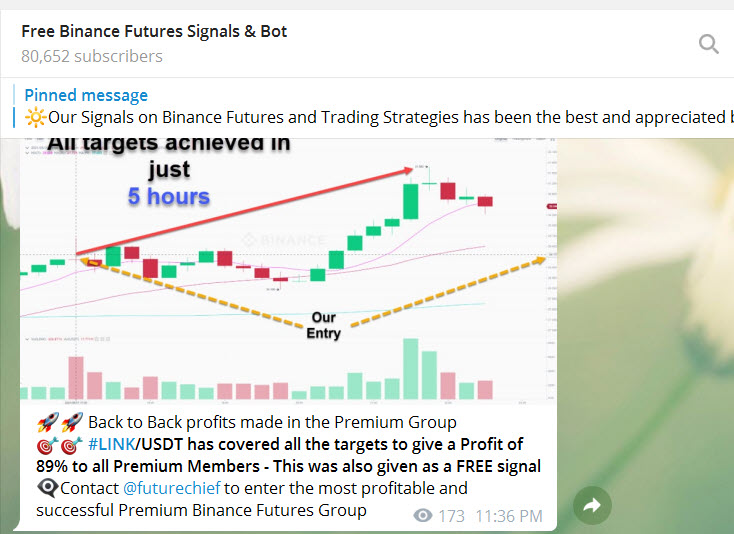The image size is (734, 534).
Task: Open the channel title Free Binance Futures Signals
Action: tap(154, 31)
